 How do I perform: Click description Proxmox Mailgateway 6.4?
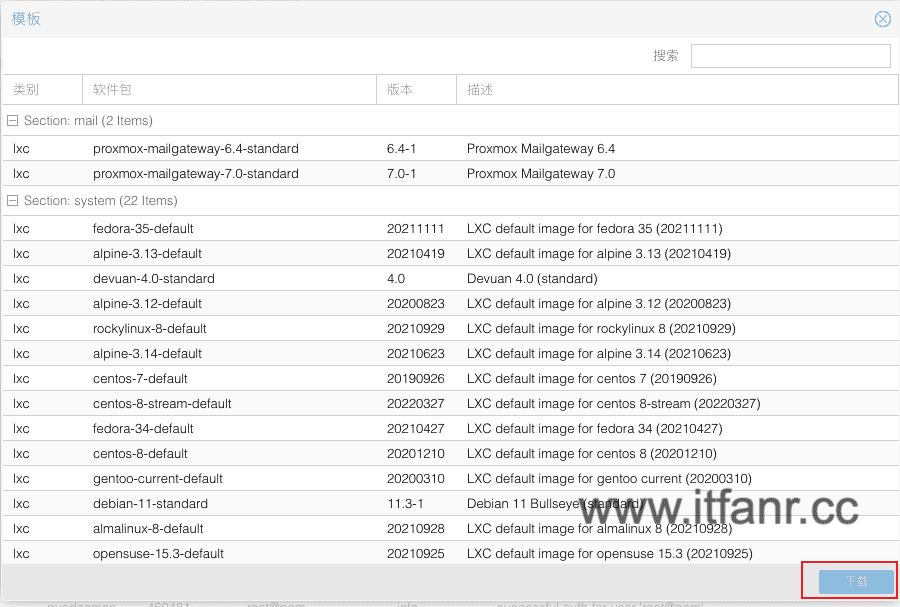541,149
